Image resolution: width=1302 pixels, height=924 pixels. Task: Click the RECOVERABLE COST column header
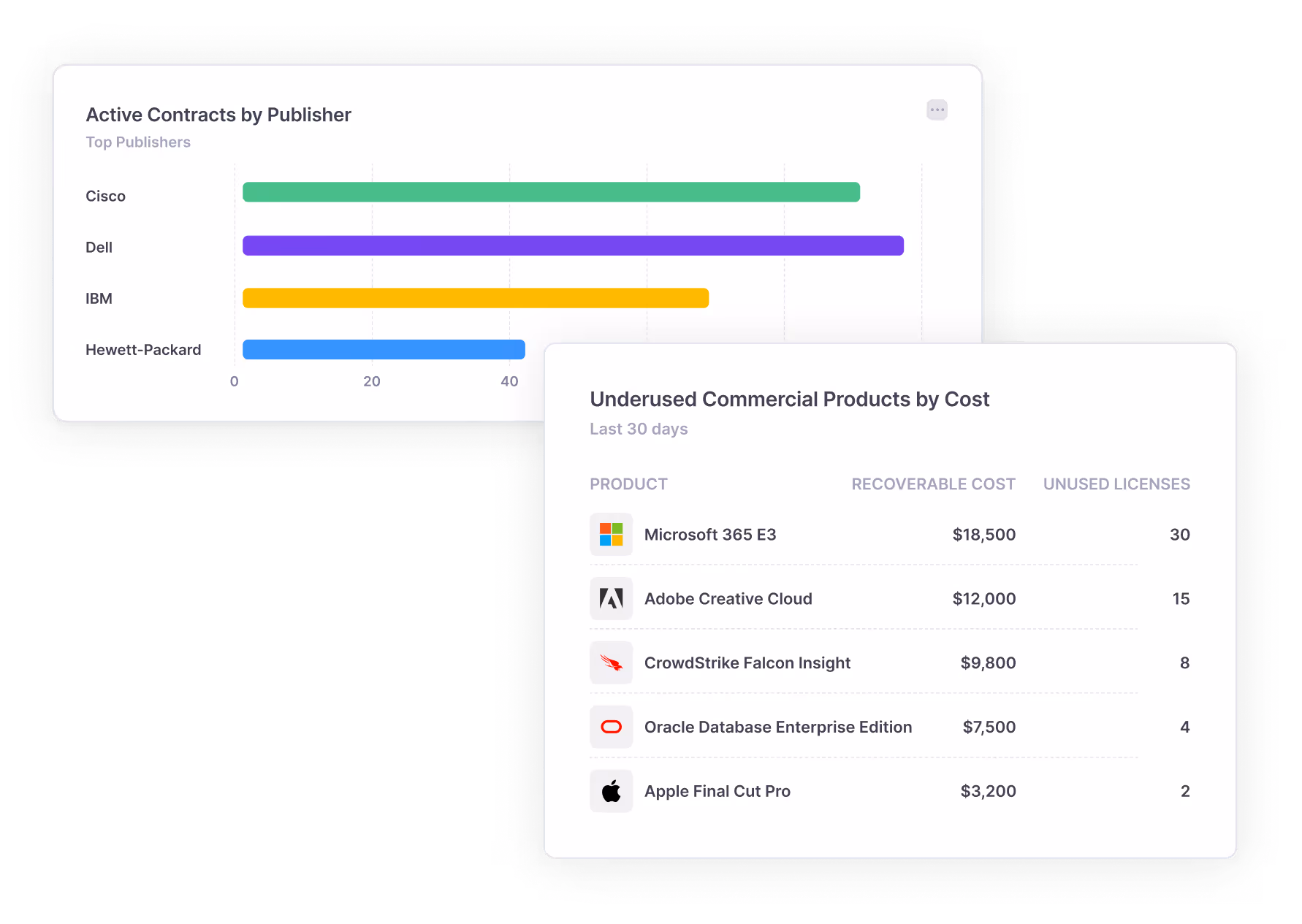(933, 484)
